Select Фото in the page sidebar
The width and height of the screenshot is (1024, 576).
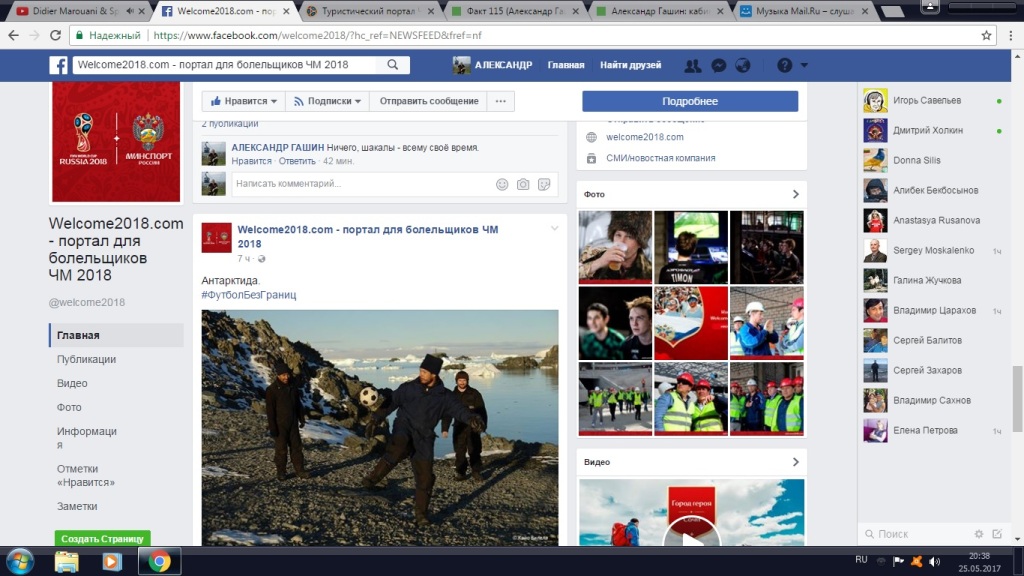point(69,408)
